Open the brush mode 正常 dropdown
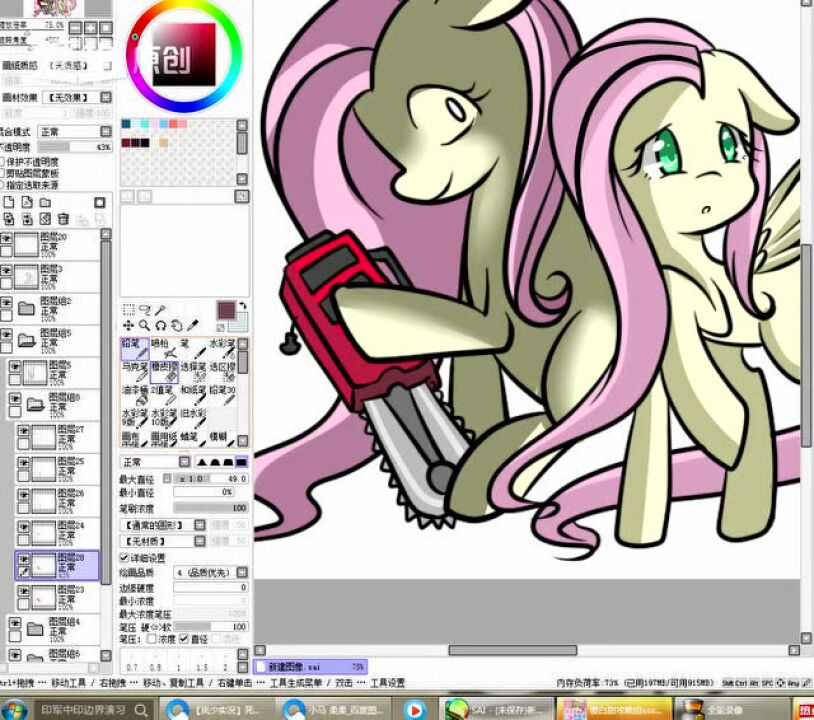 coord(155,462)
